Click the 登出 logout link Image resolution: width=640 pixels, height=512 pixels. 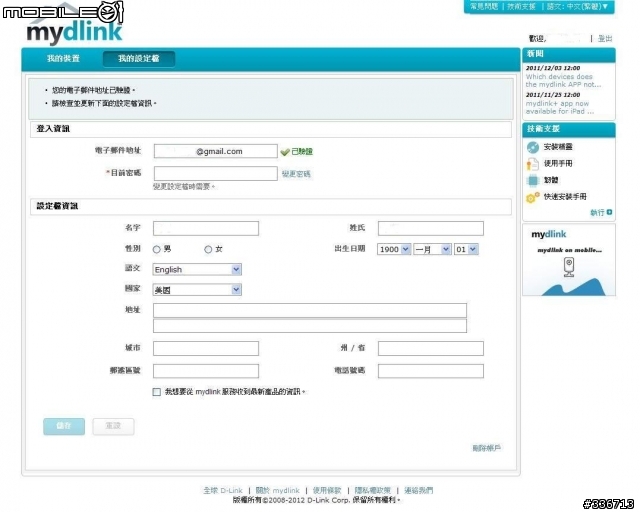(x=605, y=38)
